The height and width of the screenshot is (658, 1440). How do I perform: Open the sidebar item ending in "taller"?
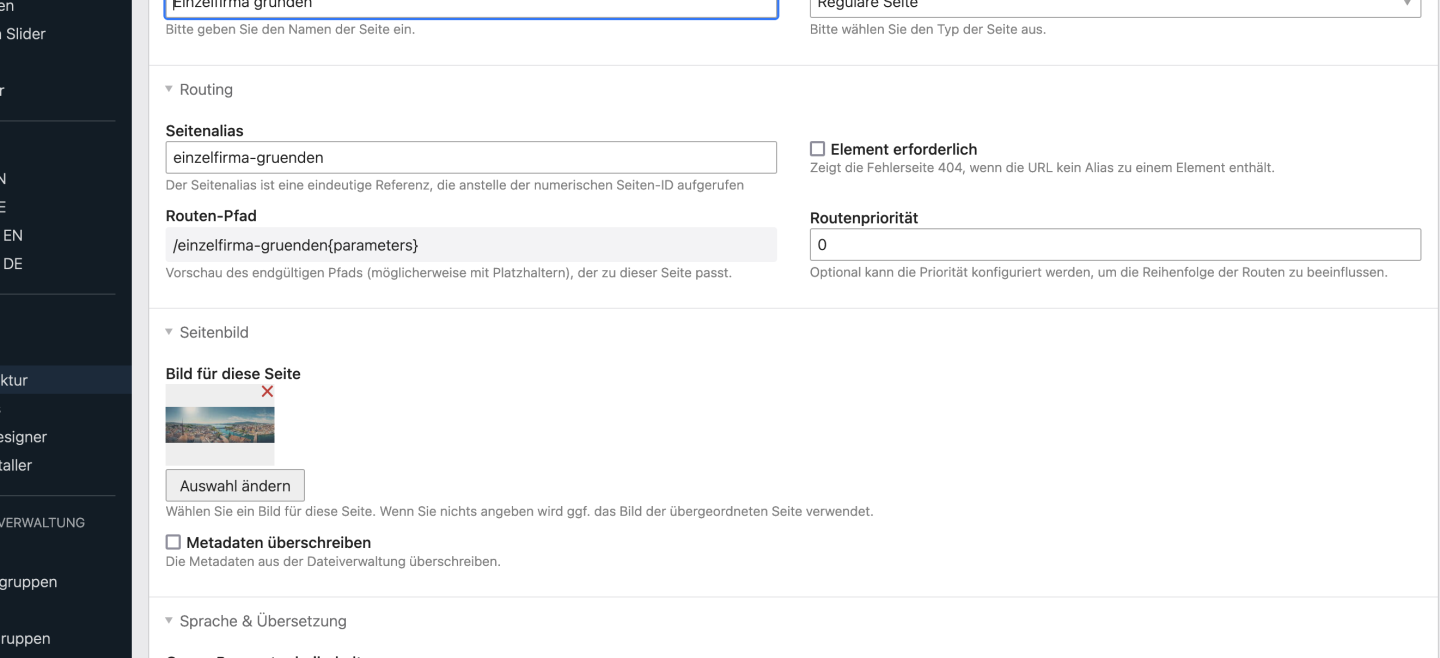coord(18,465)
